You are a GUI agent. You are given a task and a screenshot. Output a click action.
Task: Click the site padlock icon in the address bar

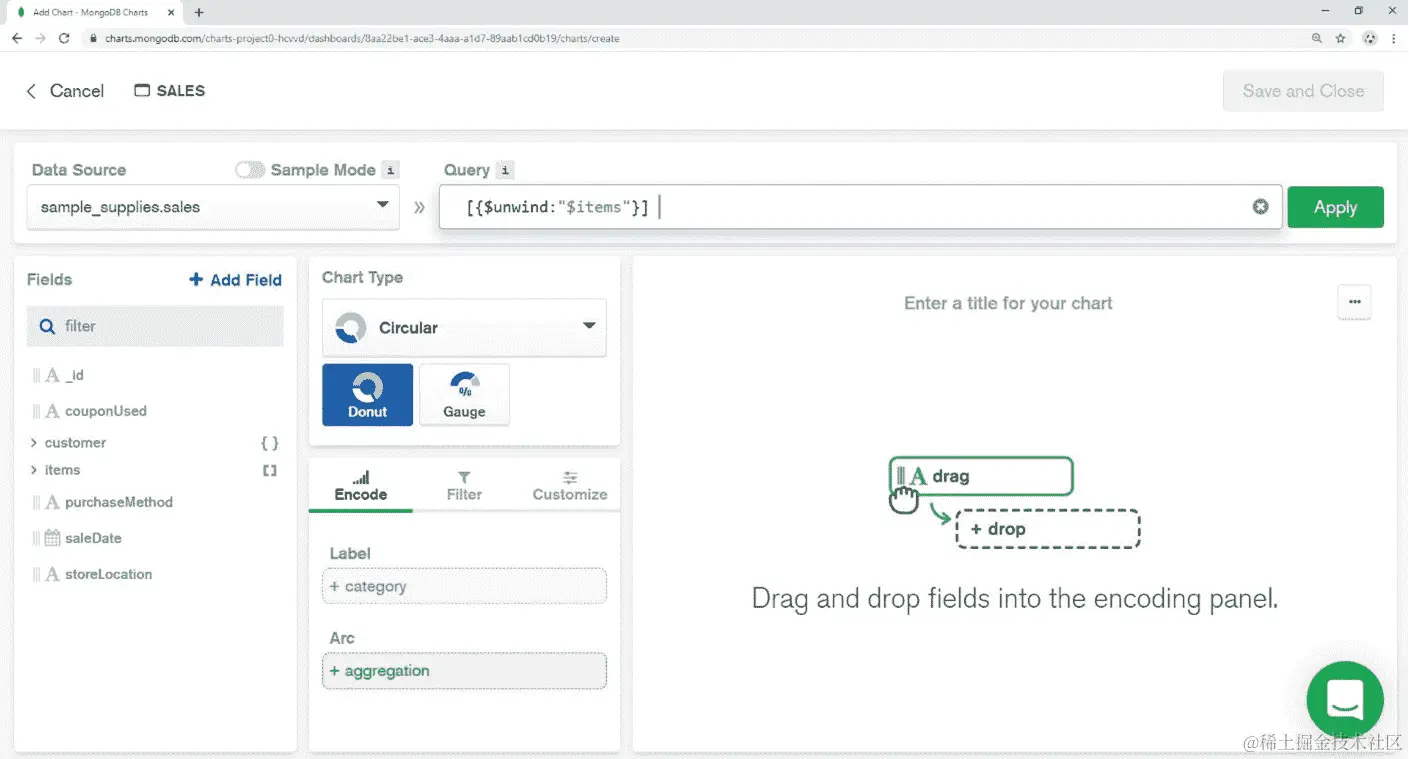coord(93,39)
